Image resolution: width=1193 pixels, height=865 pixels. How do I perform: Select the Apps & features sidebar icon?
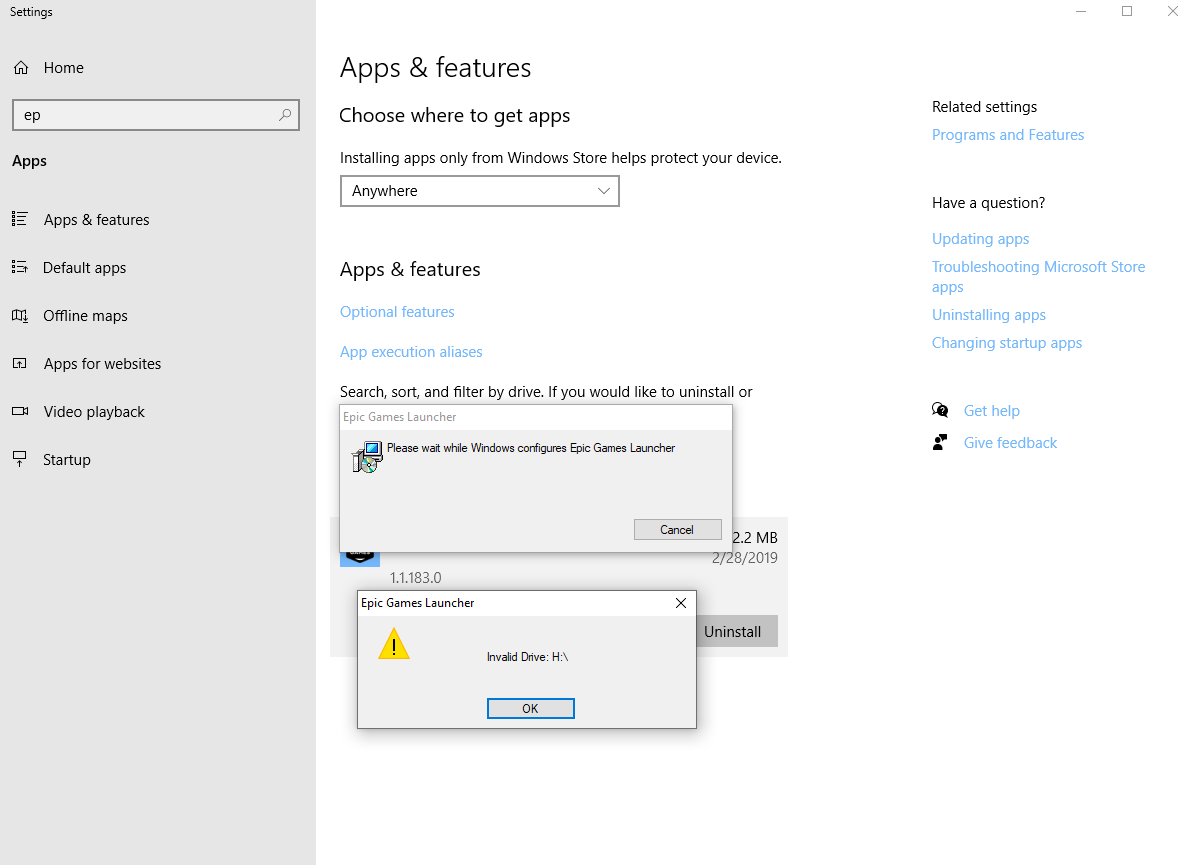(20, 220)
